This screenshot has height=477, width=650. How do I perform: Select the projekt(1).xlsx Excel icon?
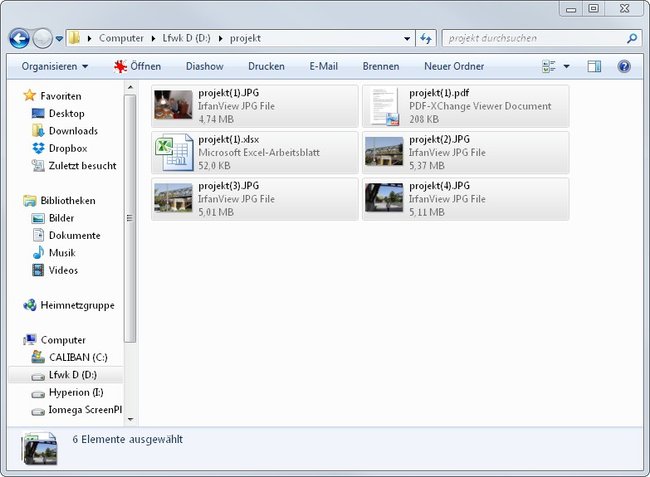[174, 153]
